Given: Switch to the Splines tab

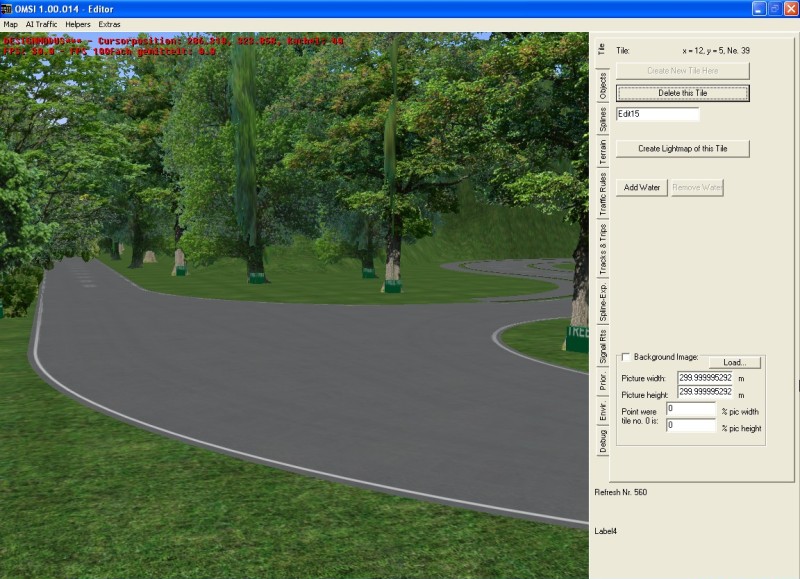Looking at the screenshot, I should point(602,120).
